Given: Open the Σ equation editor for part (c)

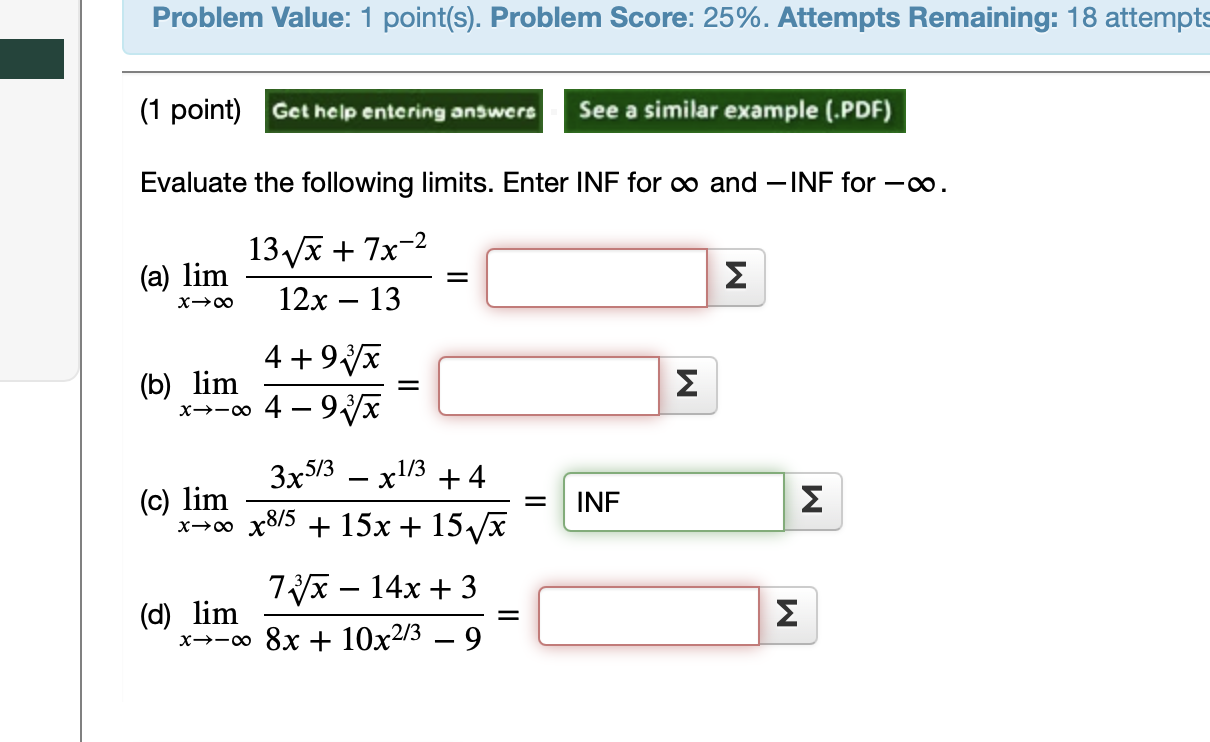Looking at the screenshot, I should click(x=811, y=501).
